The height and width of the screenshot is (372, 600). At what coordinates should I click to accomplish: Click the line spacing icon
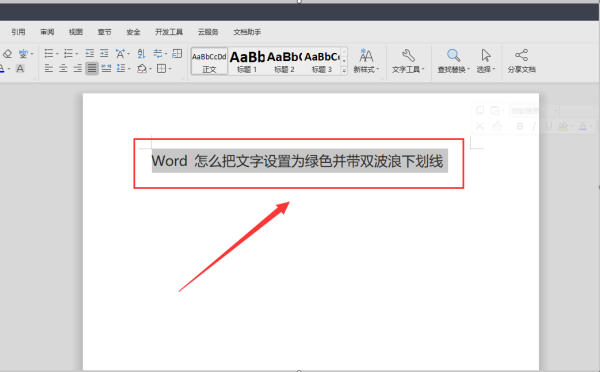coord(121,69)
